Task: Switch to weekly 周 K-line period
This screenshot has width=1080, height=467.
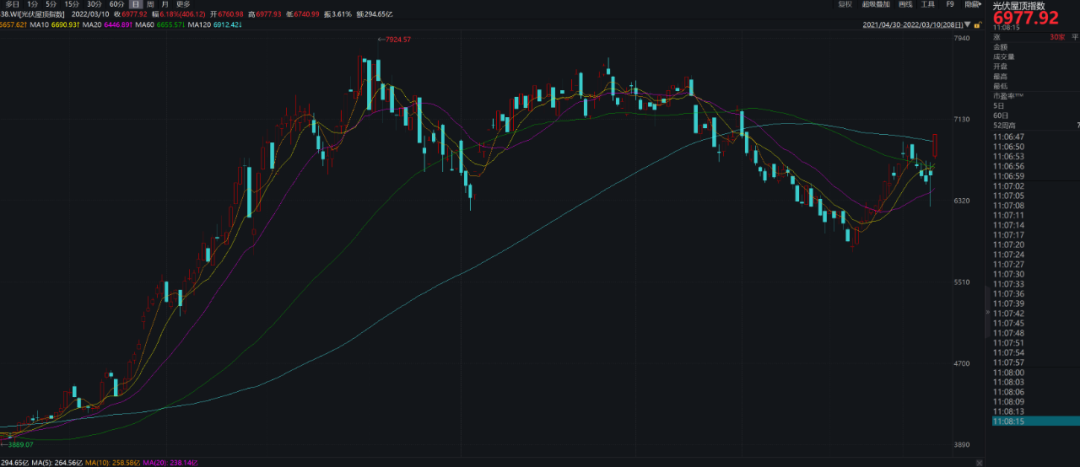Action: pyautogui.click(x=150, y=5)
